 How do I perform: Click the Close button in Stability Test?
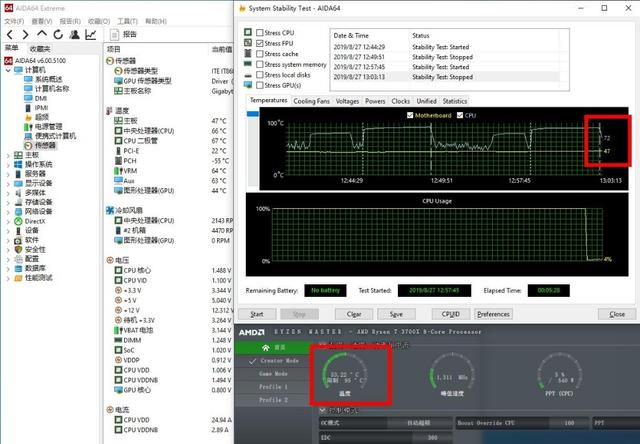(617, 314)
